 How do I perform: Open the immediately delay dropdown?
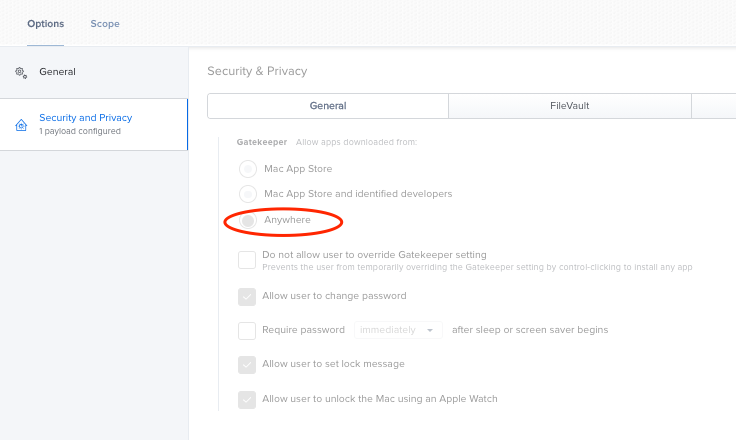[398, 330]
